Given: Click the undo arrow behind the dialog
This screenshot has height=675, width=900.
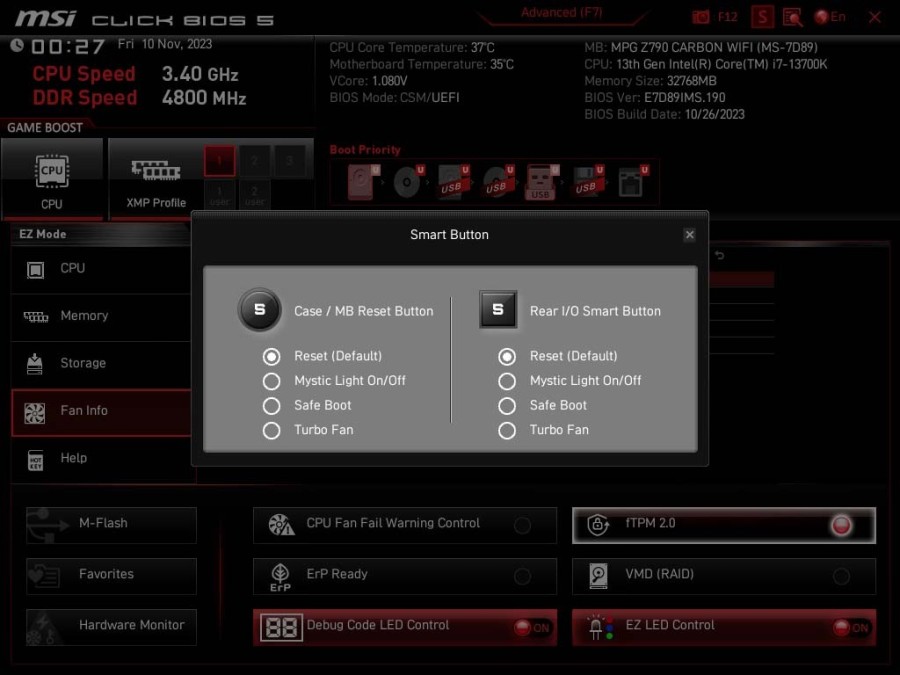Looking at the screenshot, I should coord(720,255).
